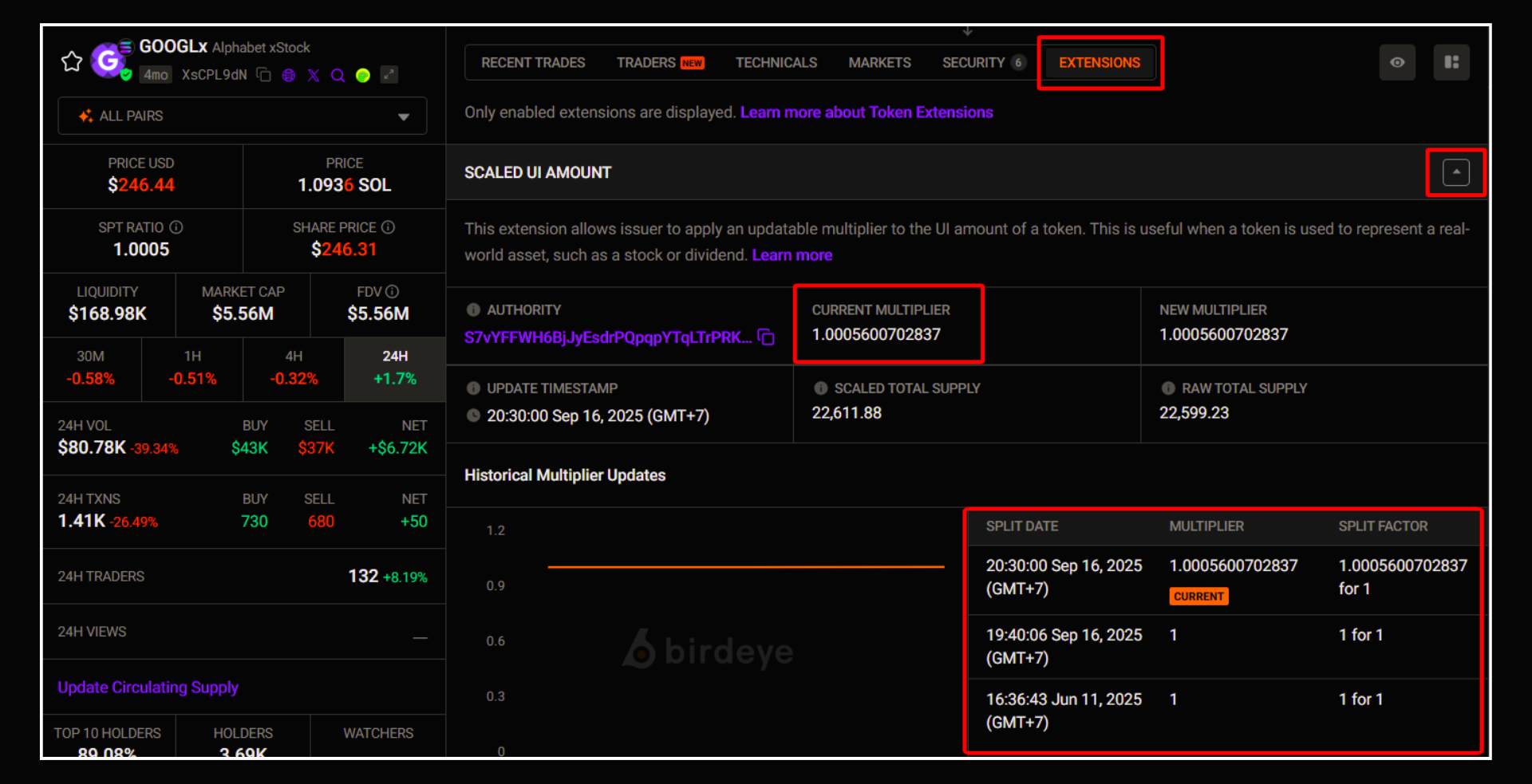Image resolution: width=1532 pixels, height=784 pixels.
Task: Click the layout grid icon button
Action: [1451, 62]
